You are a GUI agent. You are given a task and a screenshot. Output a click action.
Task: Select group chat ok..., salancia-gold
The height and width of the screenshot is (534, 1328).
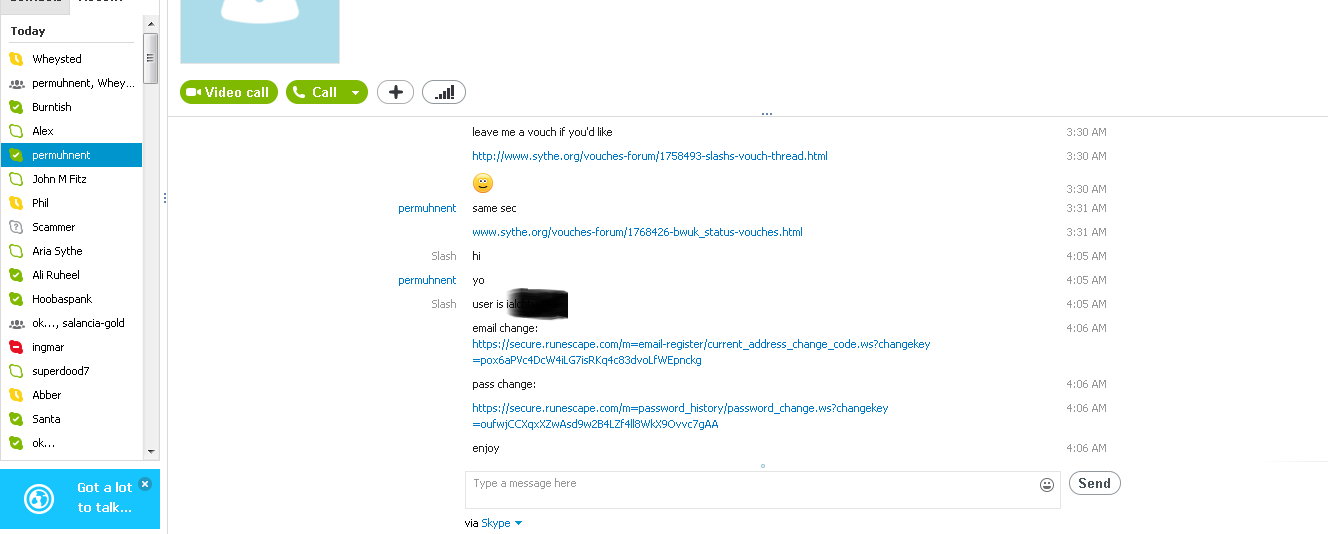71,323
